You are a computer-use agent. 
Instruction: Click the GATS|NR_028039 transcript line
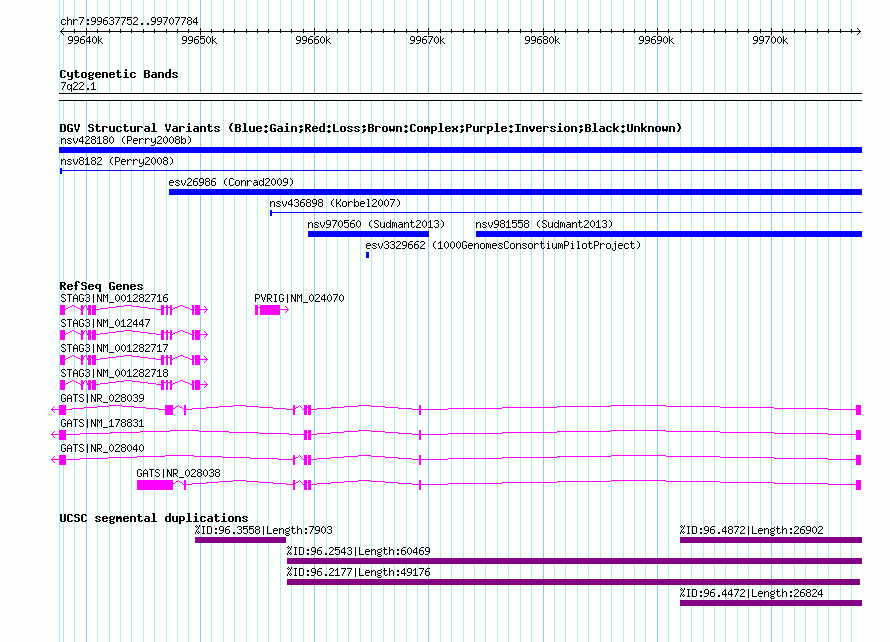[x=456, y=409]
